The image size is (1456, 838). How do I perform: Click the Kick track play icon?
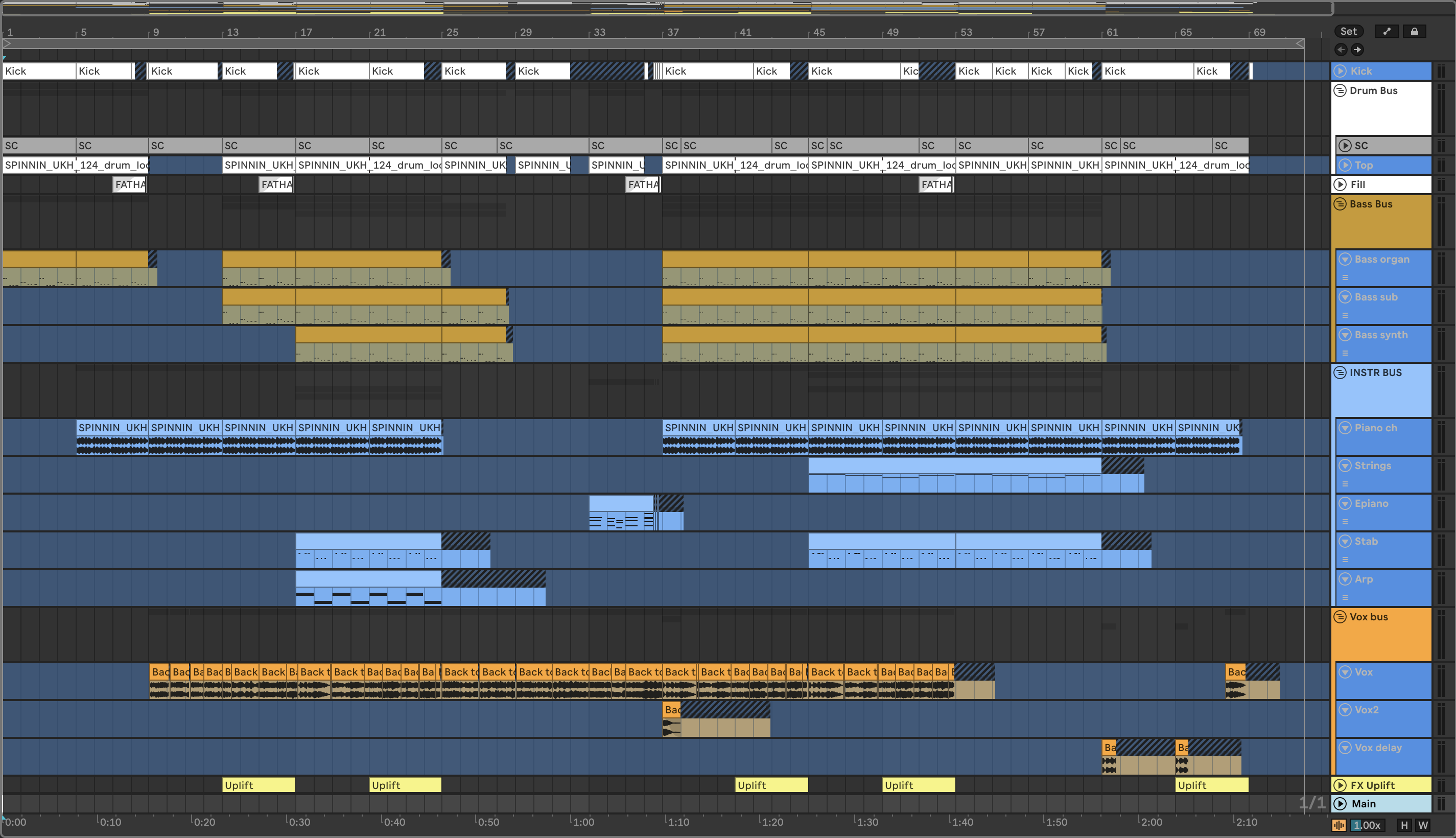[1340, 71]
